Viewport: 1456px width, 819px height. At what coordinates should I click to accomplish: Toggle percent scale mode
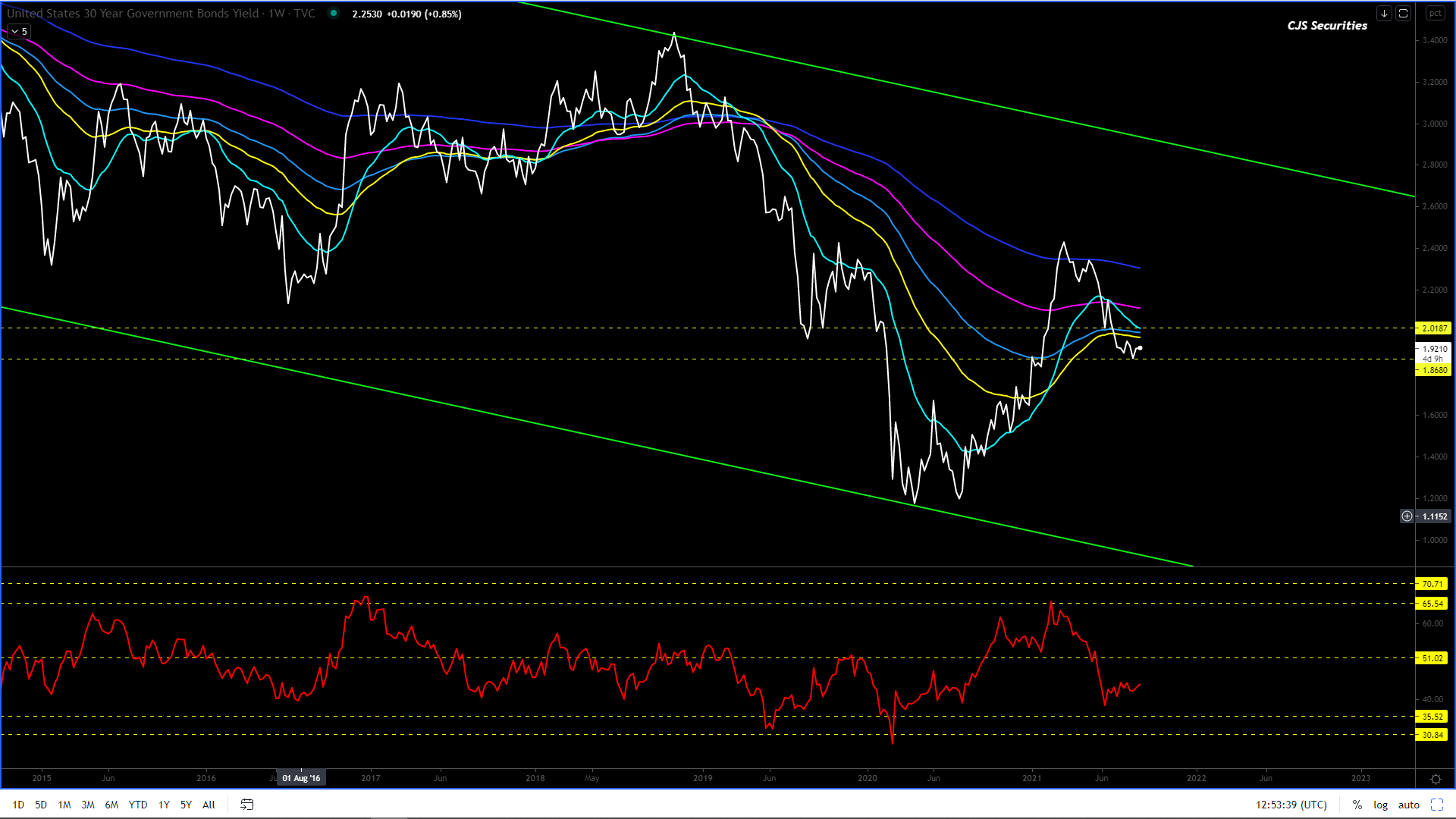point(1357,805)
